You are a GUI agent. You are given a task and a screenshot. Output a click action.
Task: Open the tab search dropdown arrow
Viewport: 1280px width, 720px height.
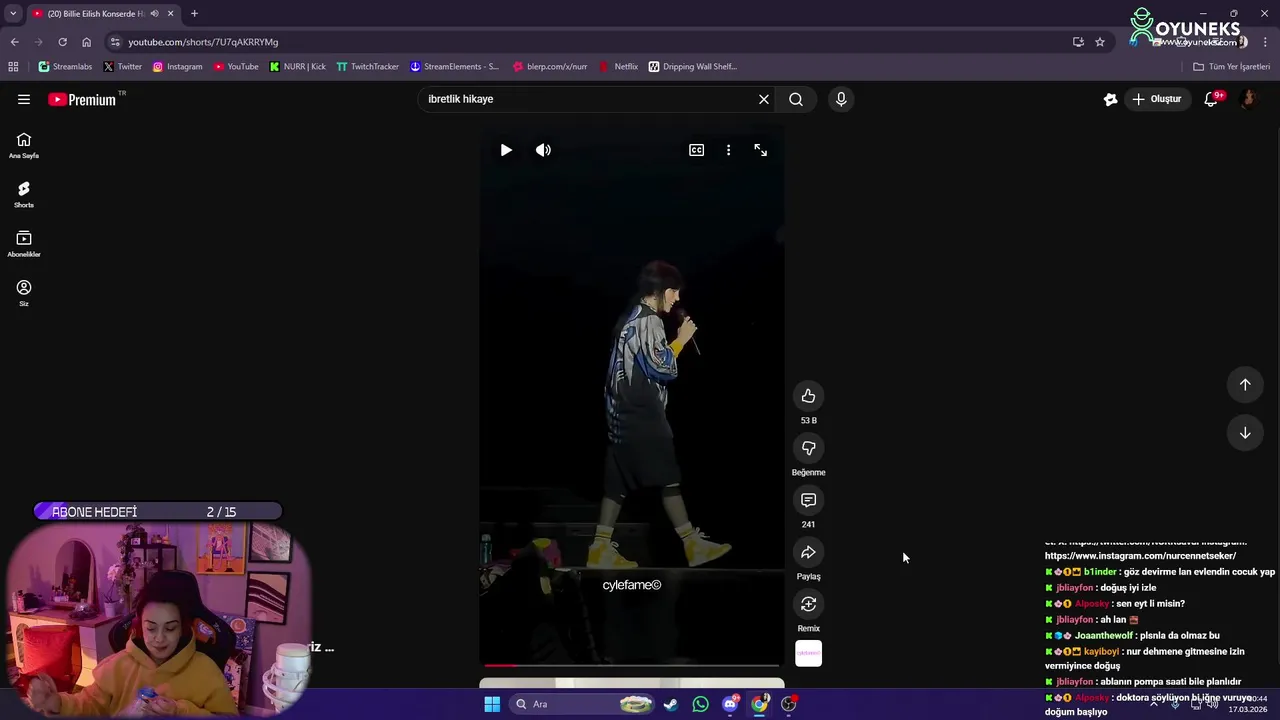point(13,13)
